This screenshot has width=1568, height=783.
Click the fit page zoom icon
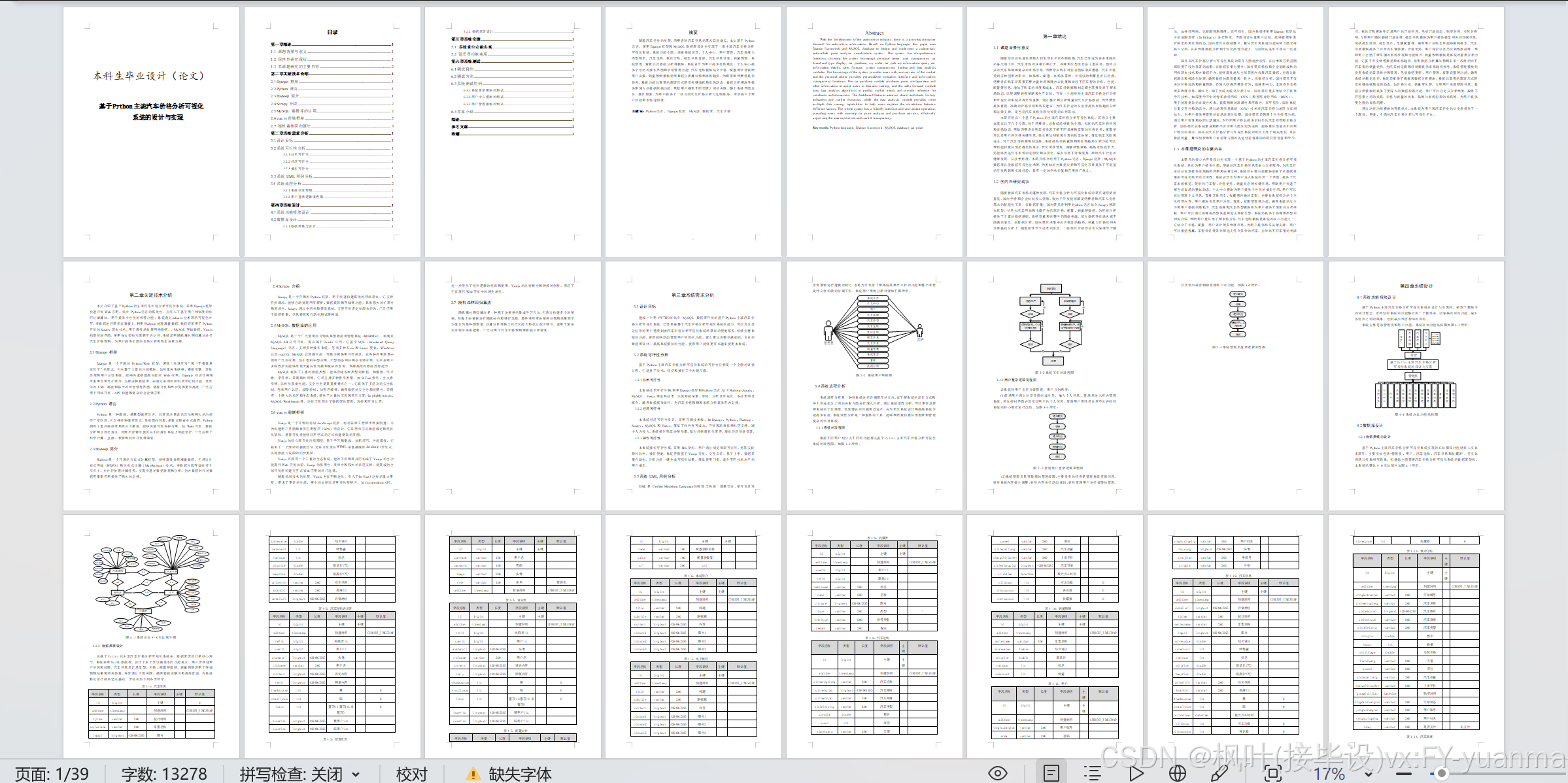pyautogui.click(x=1272, y=773)
